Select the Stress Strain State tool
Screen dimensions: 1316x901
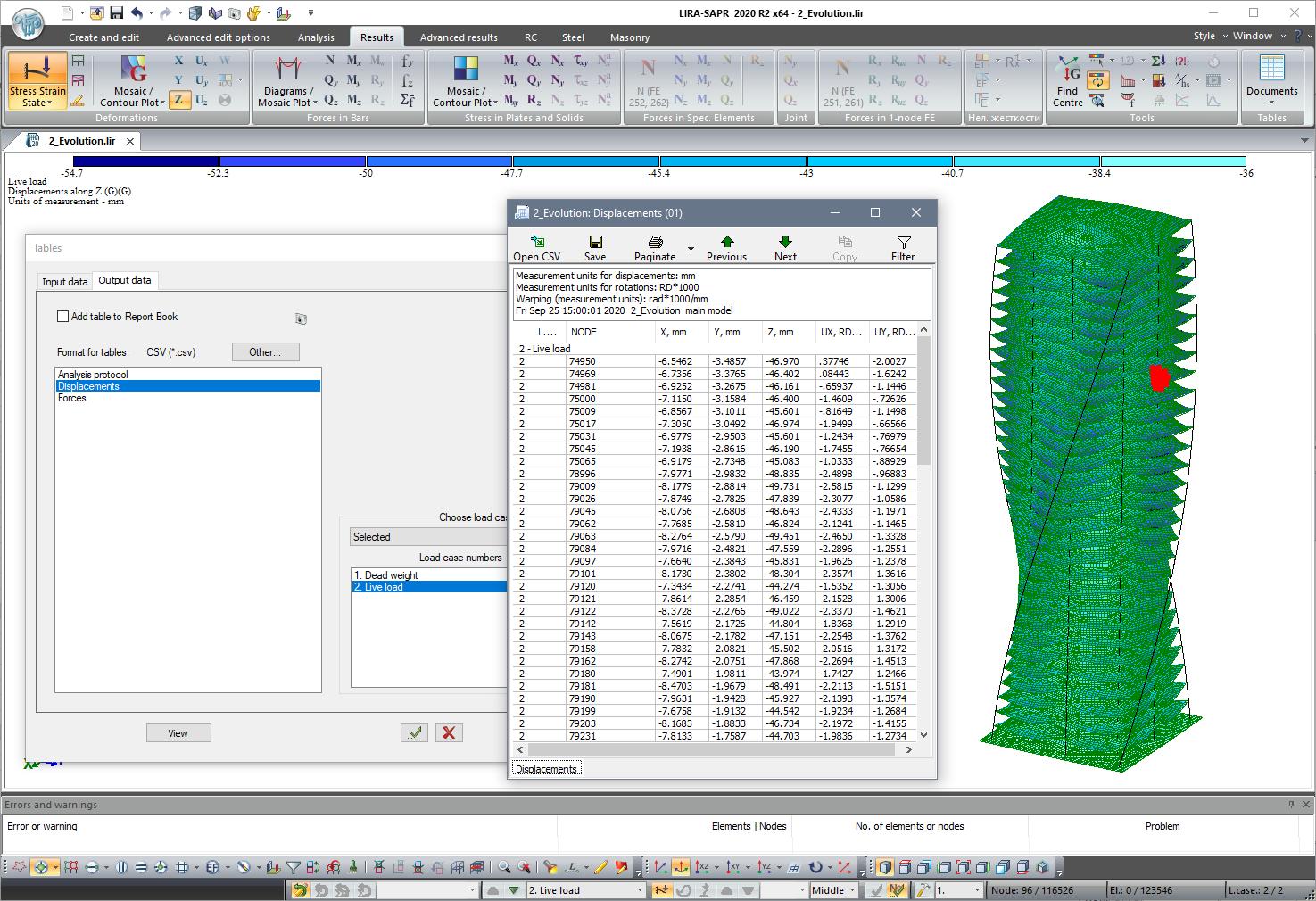36,80
